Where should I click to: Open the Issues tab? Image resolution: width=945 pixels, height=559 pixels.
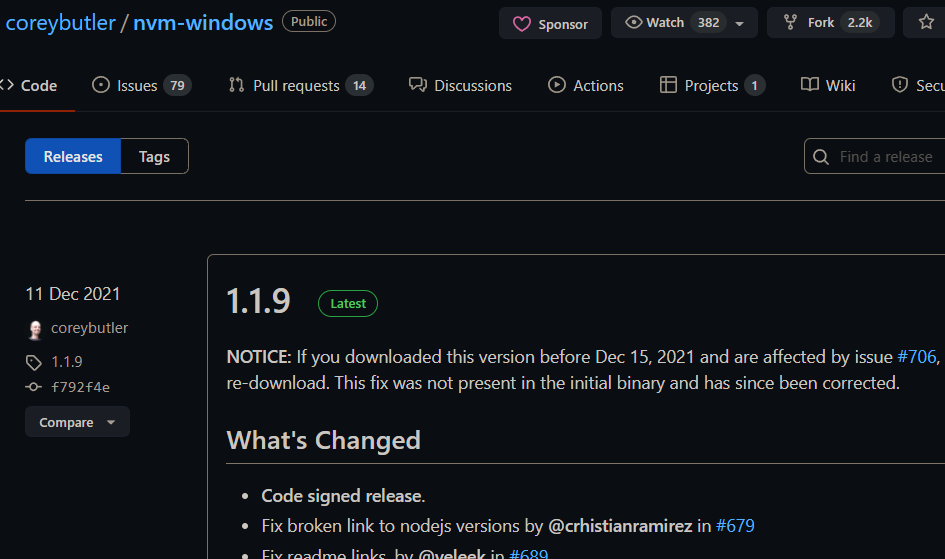coord(142,86)
